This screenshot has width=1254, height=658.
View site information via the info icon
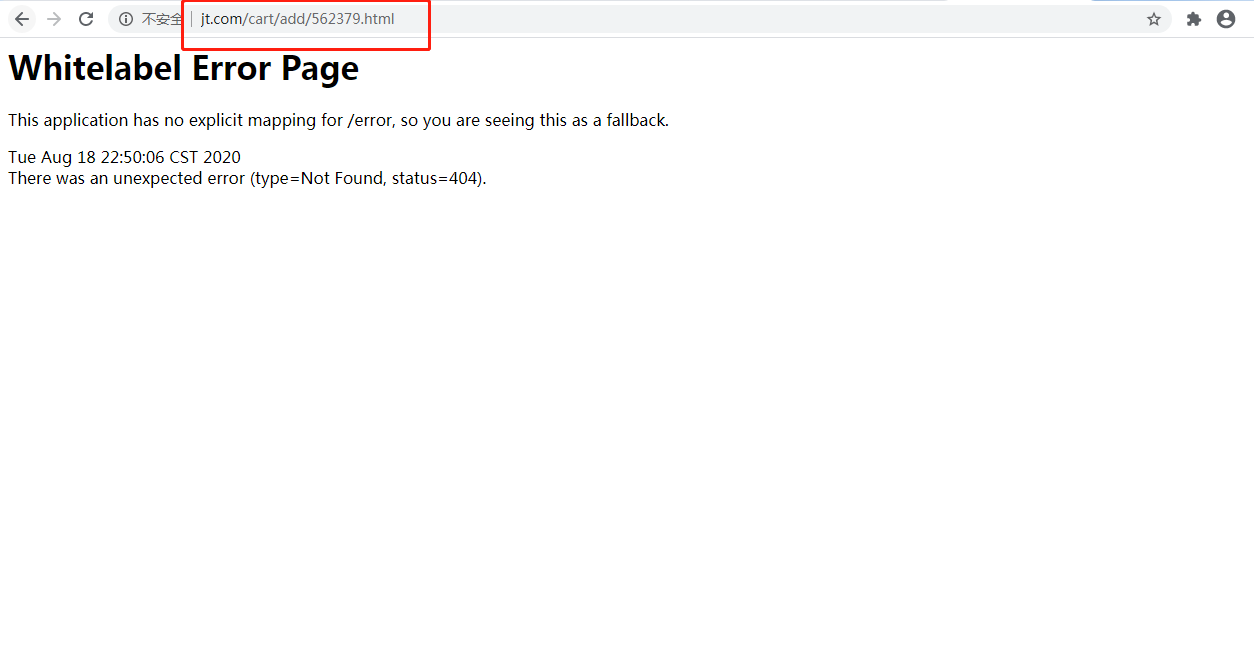point(126,19)
